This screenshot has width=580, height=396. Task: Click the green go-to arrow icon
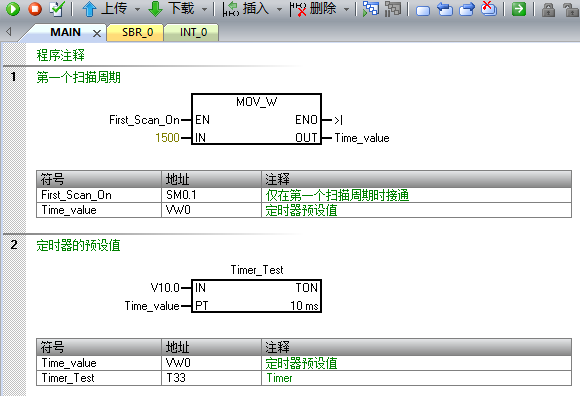tap(519, 9)
